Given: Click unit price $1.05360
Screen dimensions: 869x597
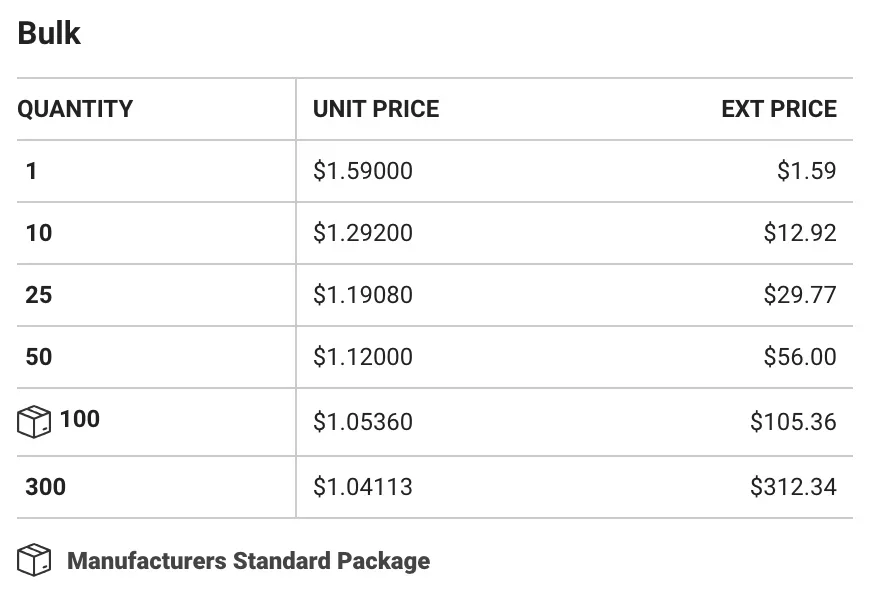Looking at the screenshot, I should coord(362,422).
